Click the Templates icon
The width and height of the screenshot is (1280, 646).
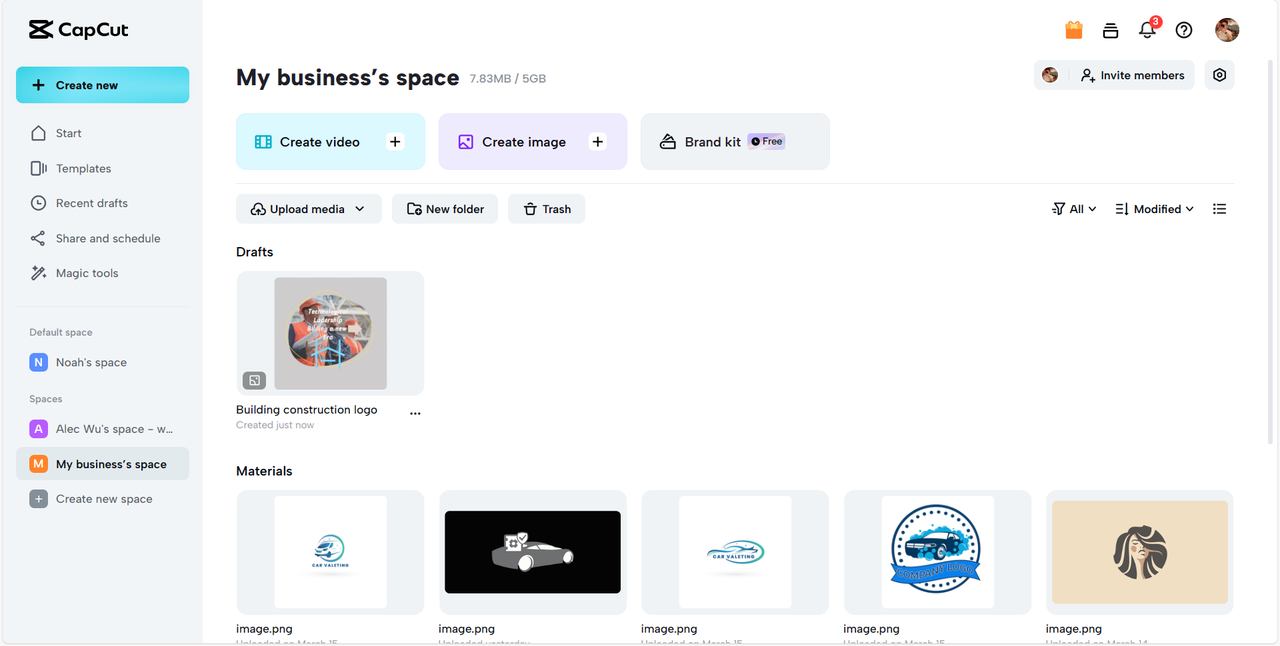pos(38,168)
